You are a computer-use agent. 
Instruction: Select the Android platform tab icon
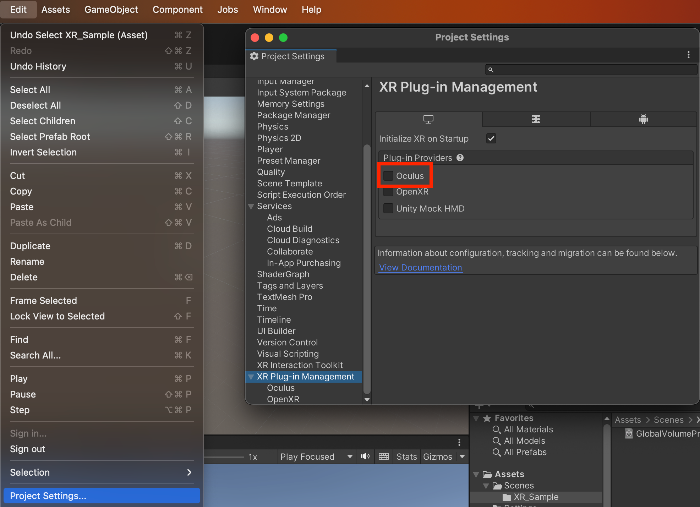(643, 119)
